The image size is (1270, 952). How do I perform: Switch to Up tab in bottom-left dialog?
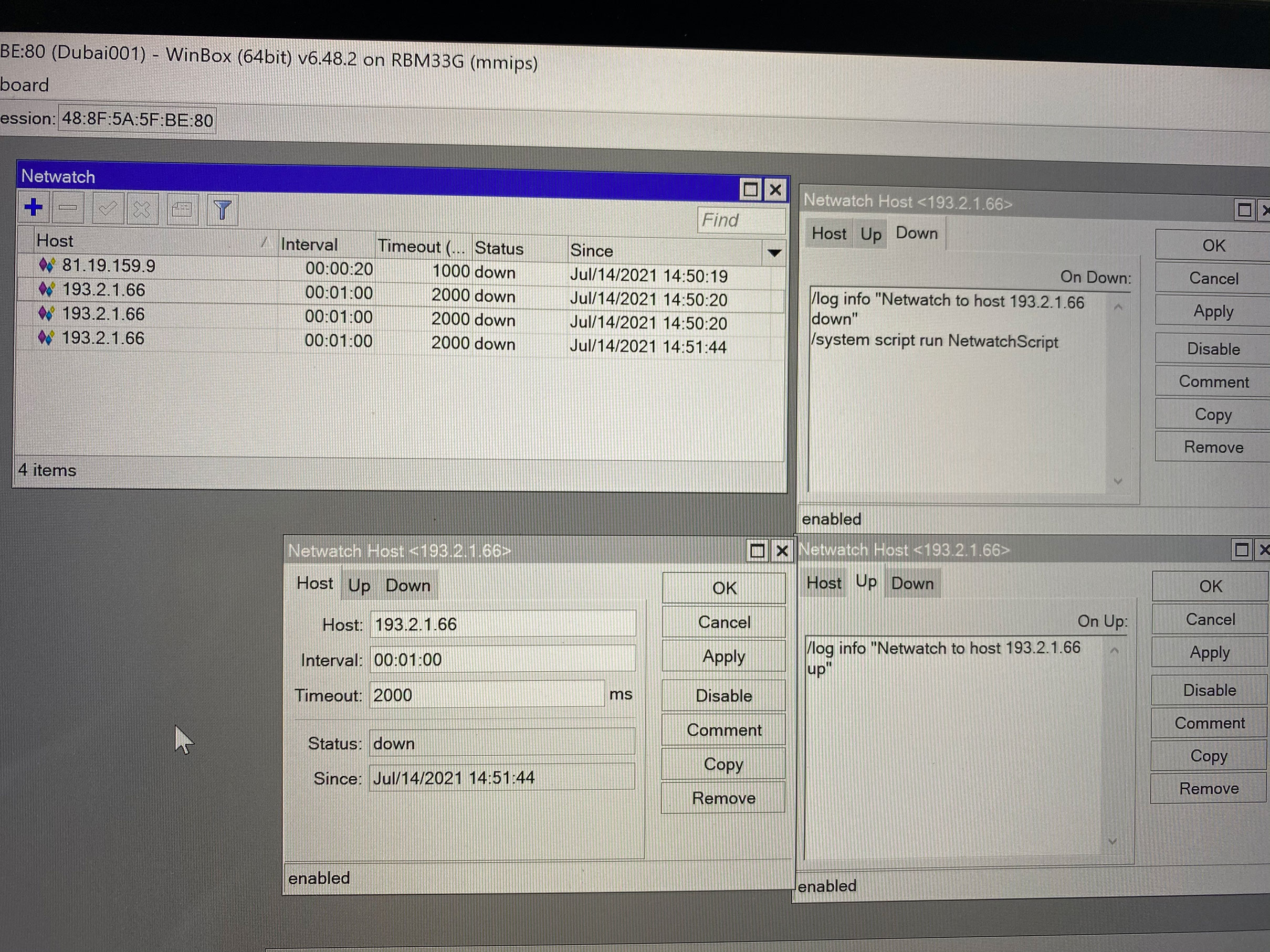pyautogui.click(x=359, y=585)
